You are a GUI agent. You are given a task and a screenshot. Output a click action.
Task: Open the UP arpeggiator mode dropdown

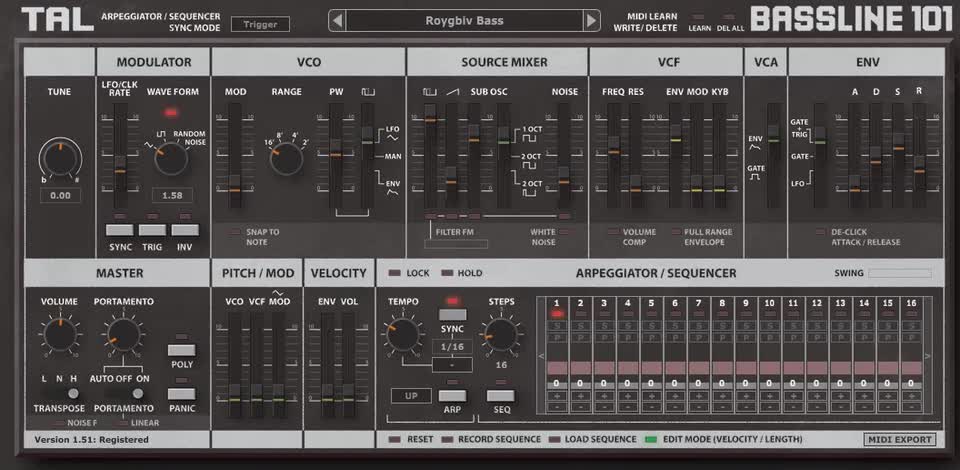click(x=411, y=396)
